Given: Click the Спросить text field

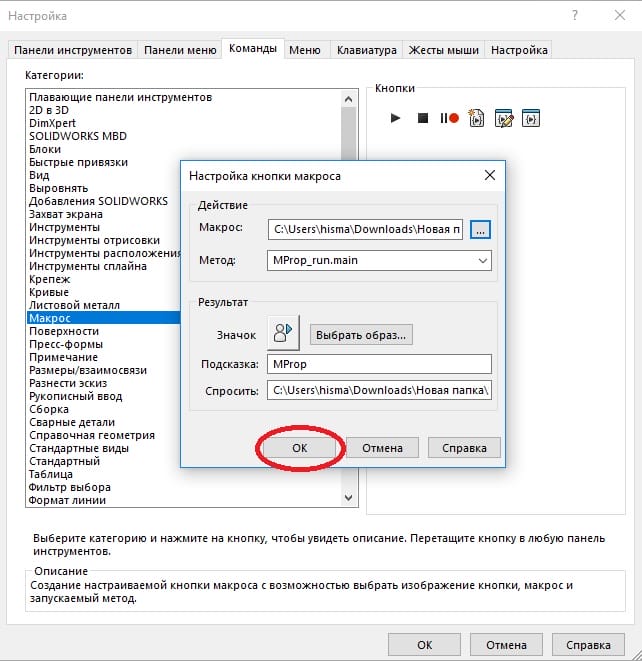Looking at the screenshot, I should [x=379, y=390].
